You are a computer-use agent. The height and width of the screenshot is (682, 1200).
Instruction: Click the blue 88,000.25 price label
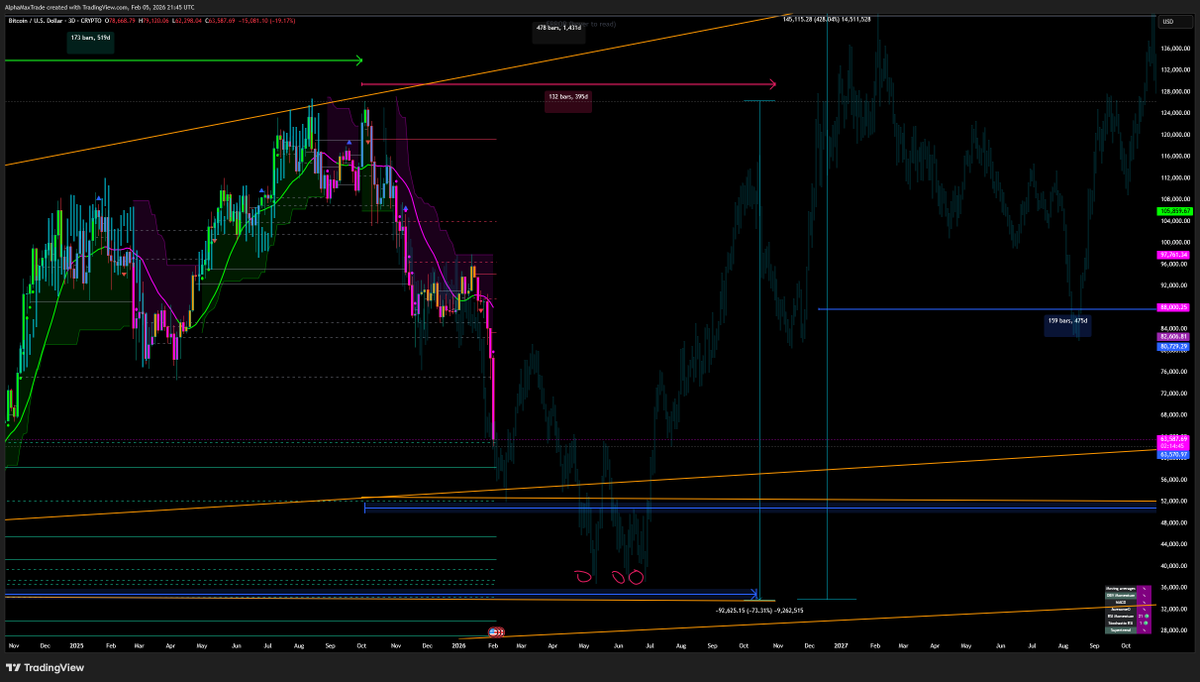(1172, 308)
